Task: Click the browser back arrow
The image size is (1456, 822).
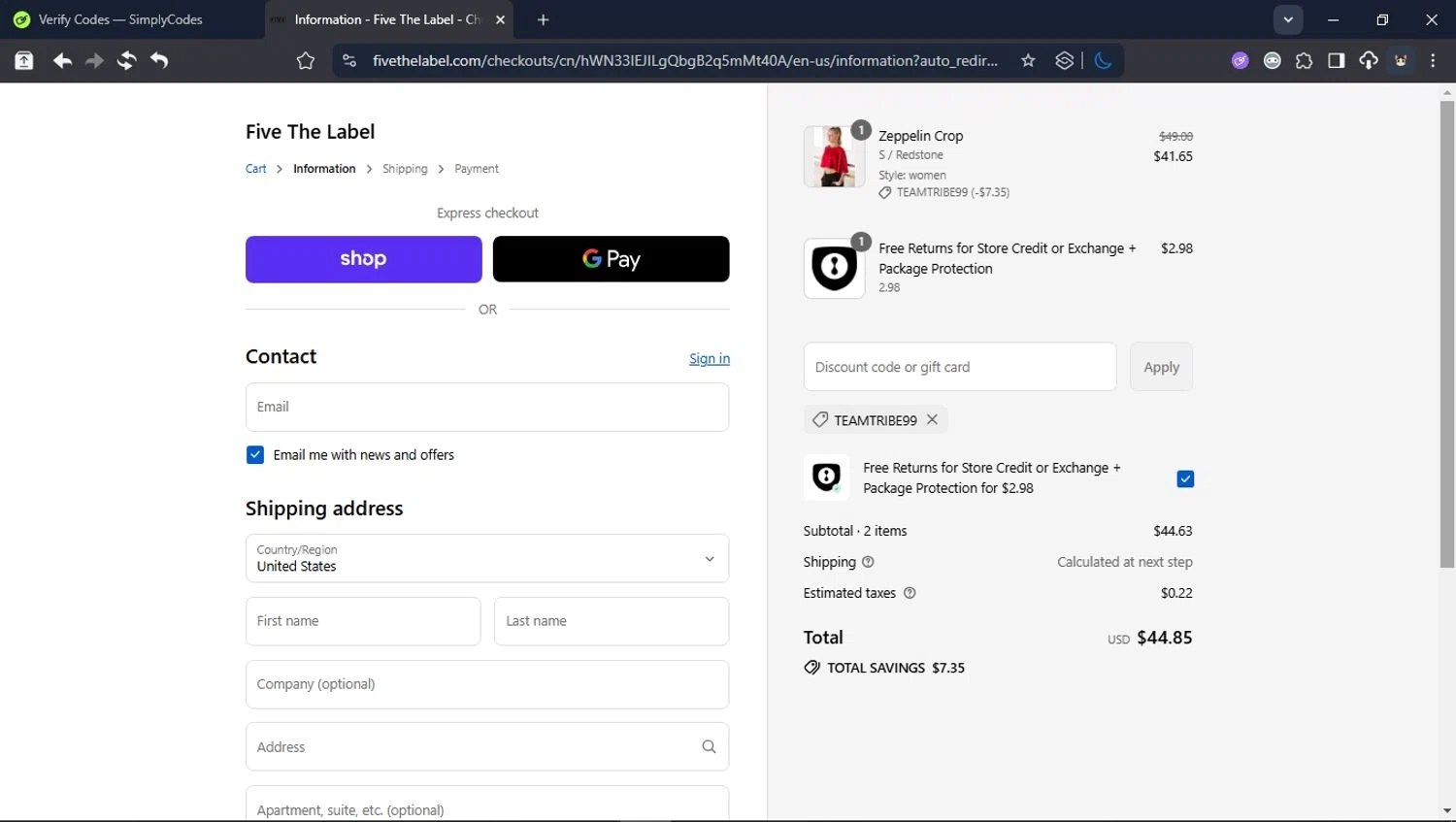Action: 62,61
